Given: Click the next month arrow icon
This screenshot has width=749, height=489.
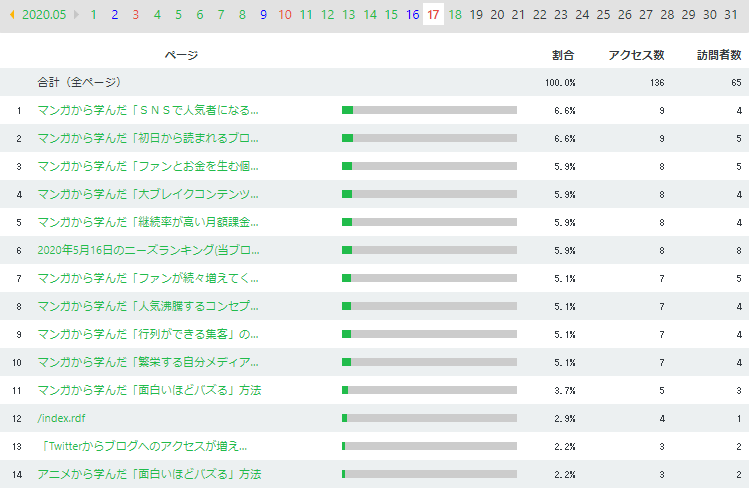Looking at the screenshot, I should click(x=77, y=15).
